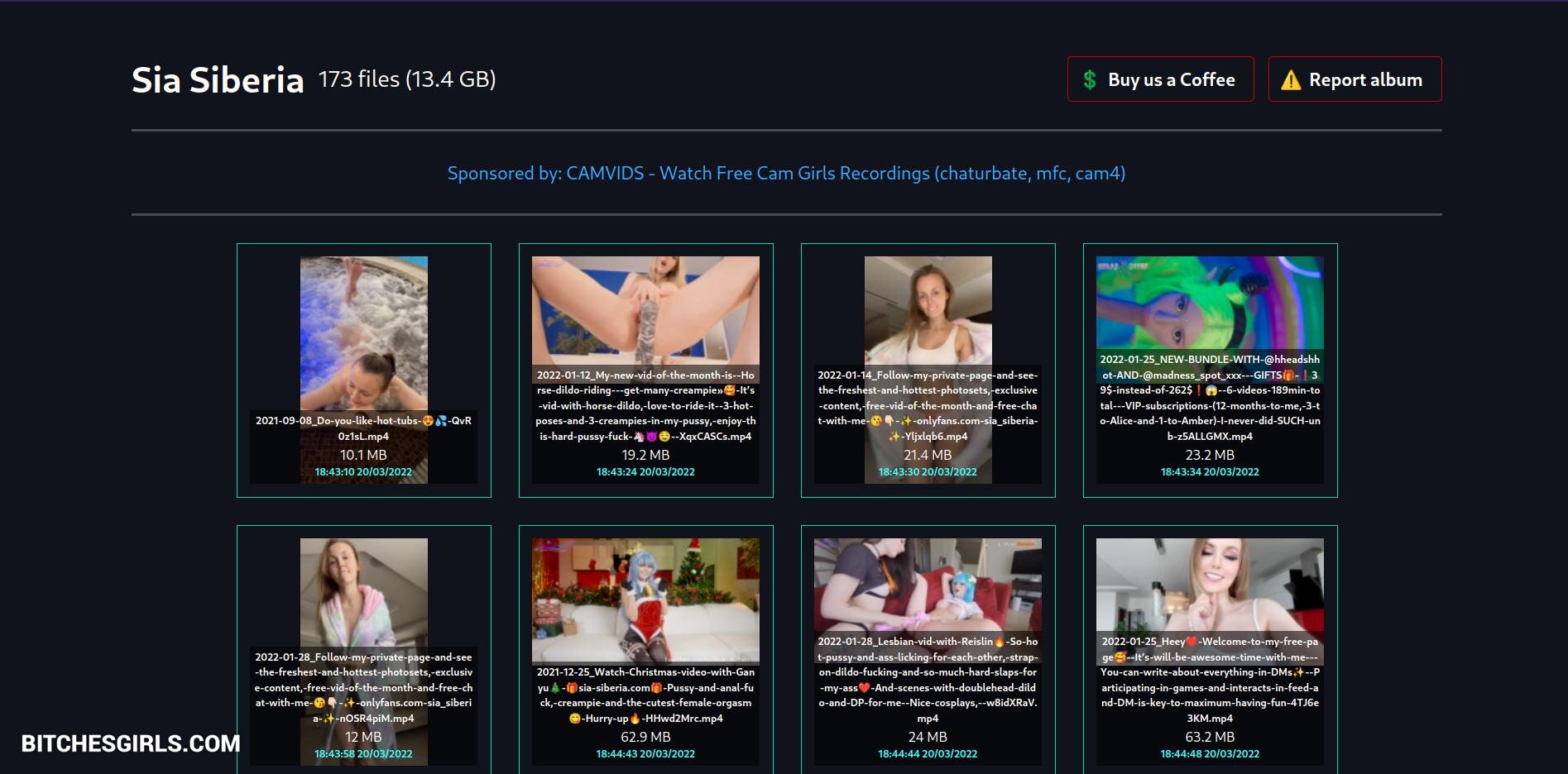This screenshot has width=1568, height=774.
Task: Click the 18:43:34 20/03/2022 timestamp
Action: pyautogui.click(x=1210, y=472)
